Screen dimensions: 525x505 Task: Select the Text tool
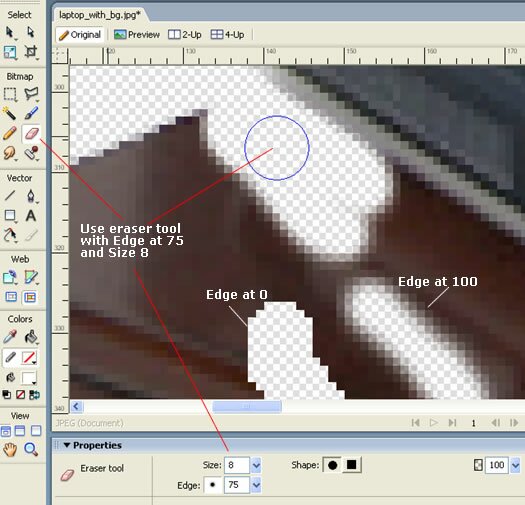pos(30,216)
